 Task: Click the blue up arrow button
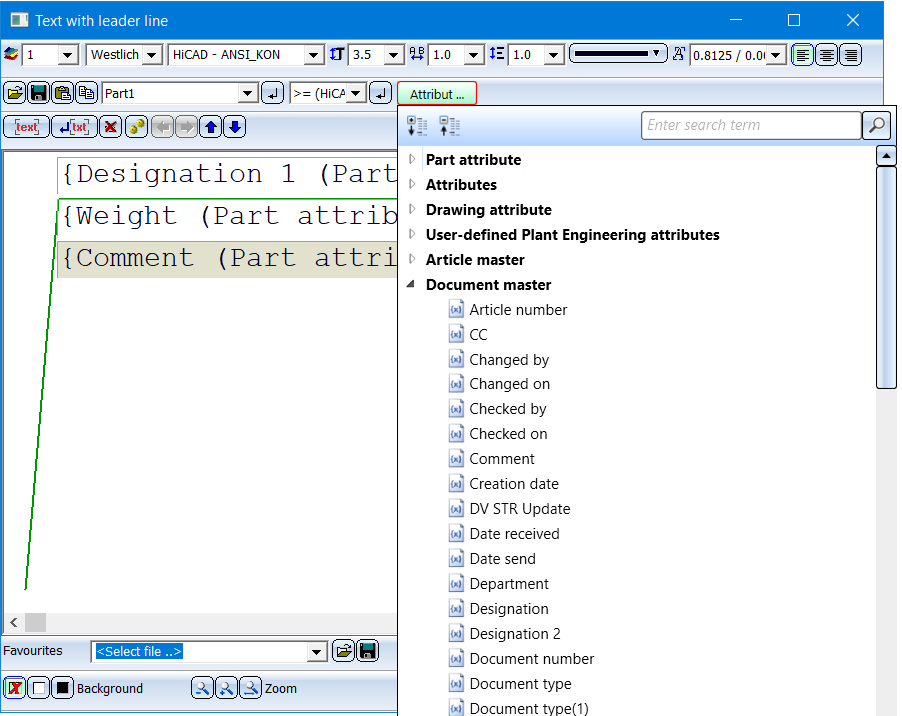click(x=210, y=127)
